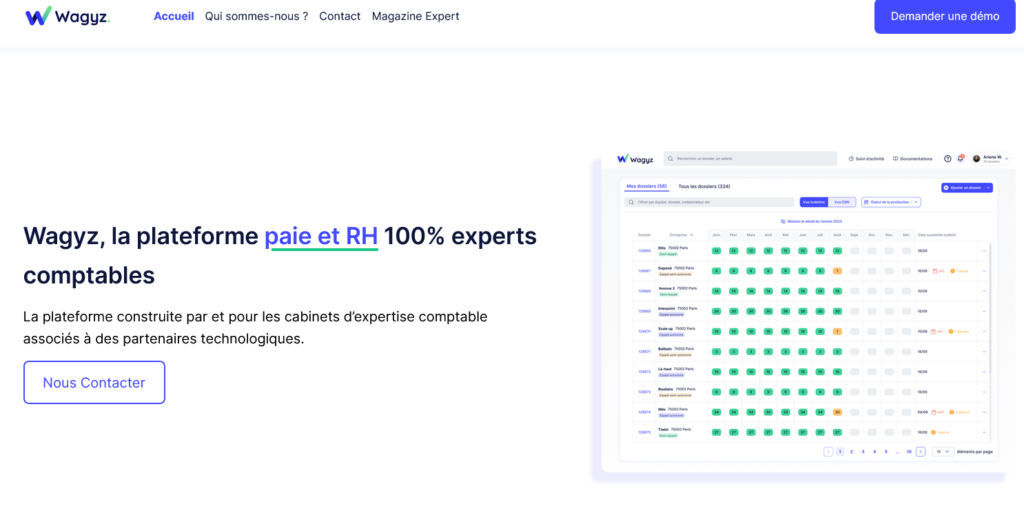Click the January green badge in Tixim row
This screenshot has width=1024, height=531.
click(x=716, y=432)
